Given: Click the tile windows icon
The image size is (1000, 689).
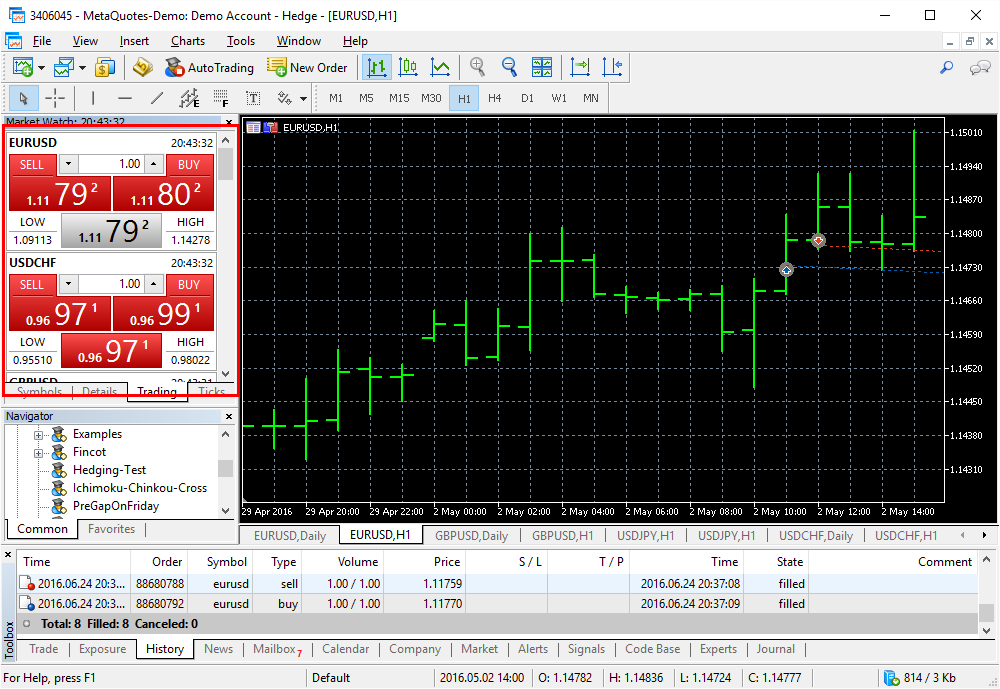Looking at the screenshot, I should point(542,68).
